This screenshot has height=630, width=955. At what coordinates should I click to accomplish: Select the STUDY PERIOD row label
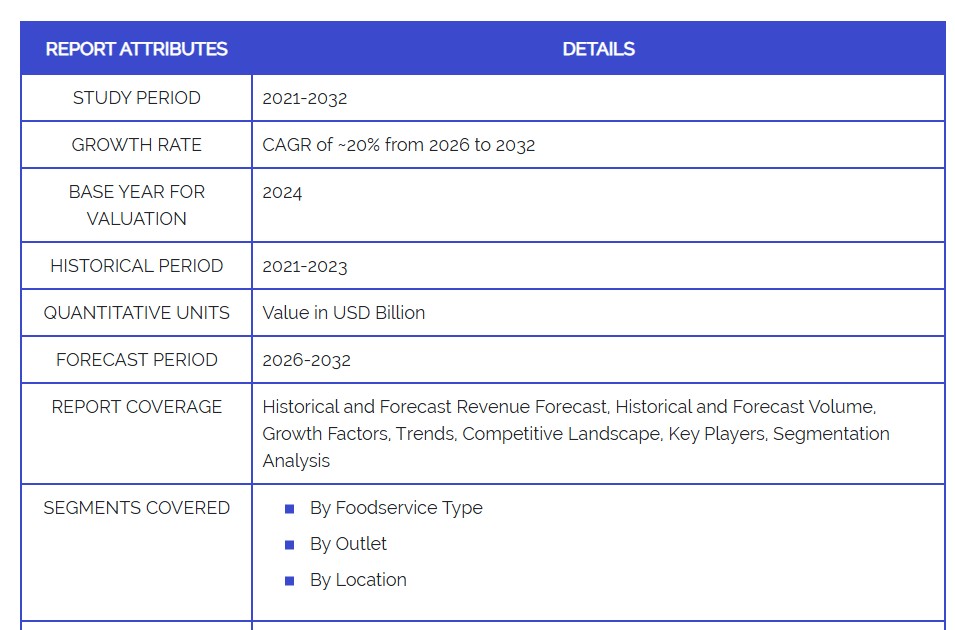136,98
